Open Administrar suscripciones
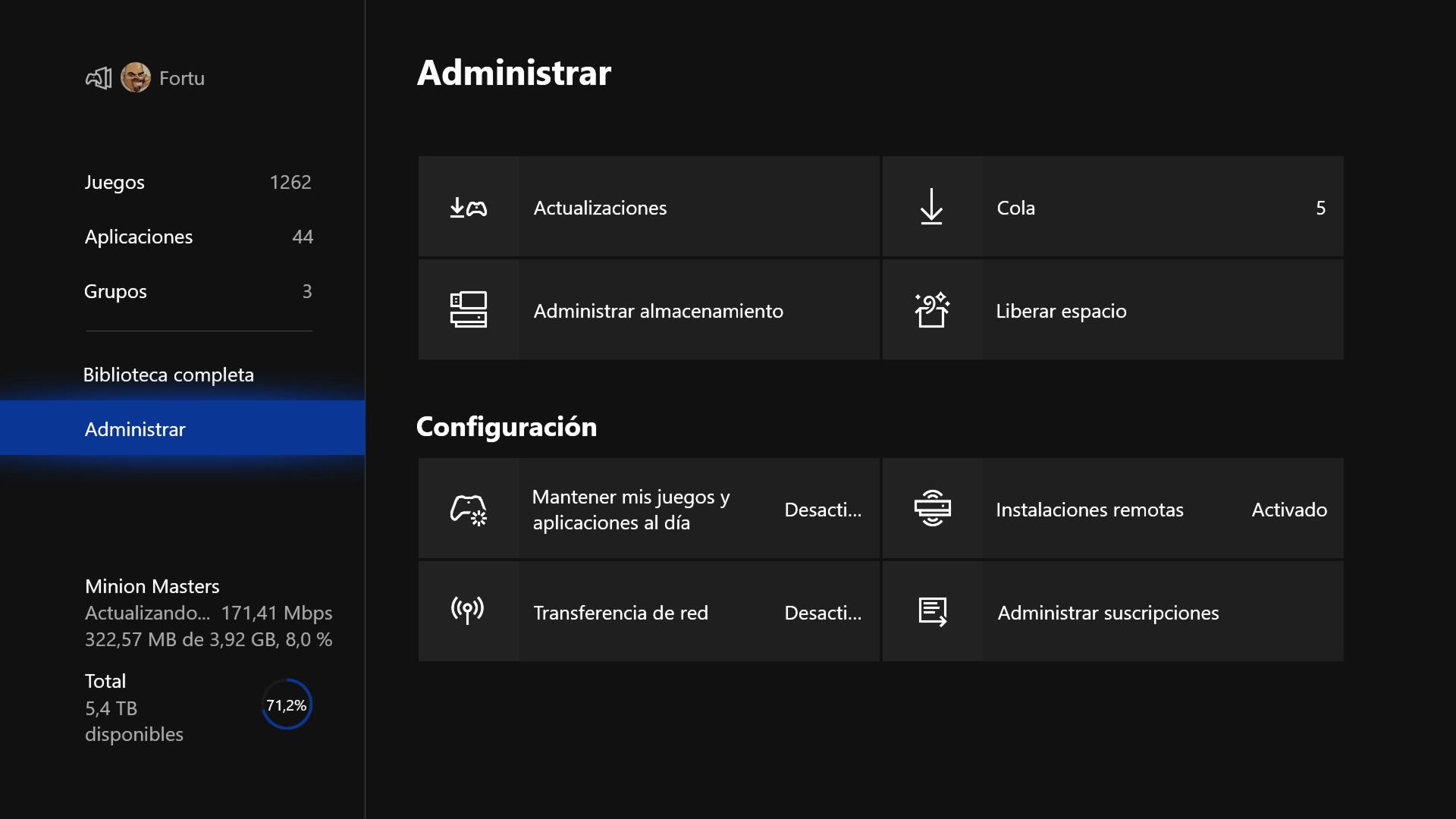Viewport: 1456px width, 819px height. point(1107,613)
